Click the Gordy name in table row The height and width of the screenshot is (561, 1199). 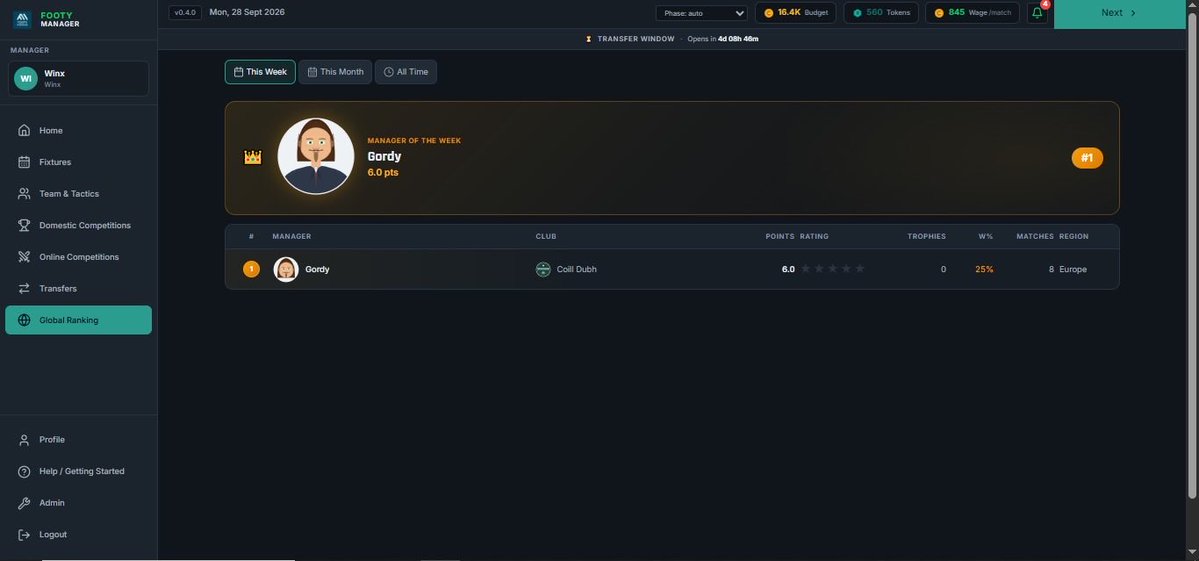[x=317, y=270]
